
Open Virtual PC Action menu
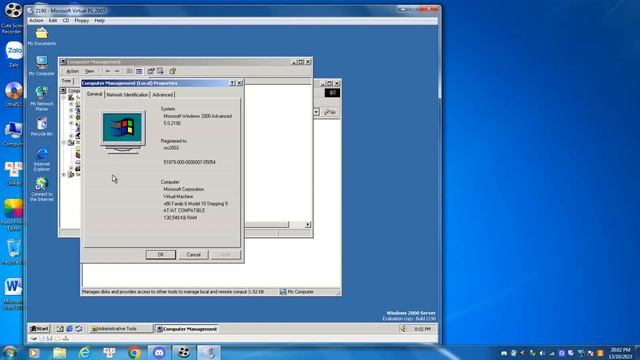point(36,20)
